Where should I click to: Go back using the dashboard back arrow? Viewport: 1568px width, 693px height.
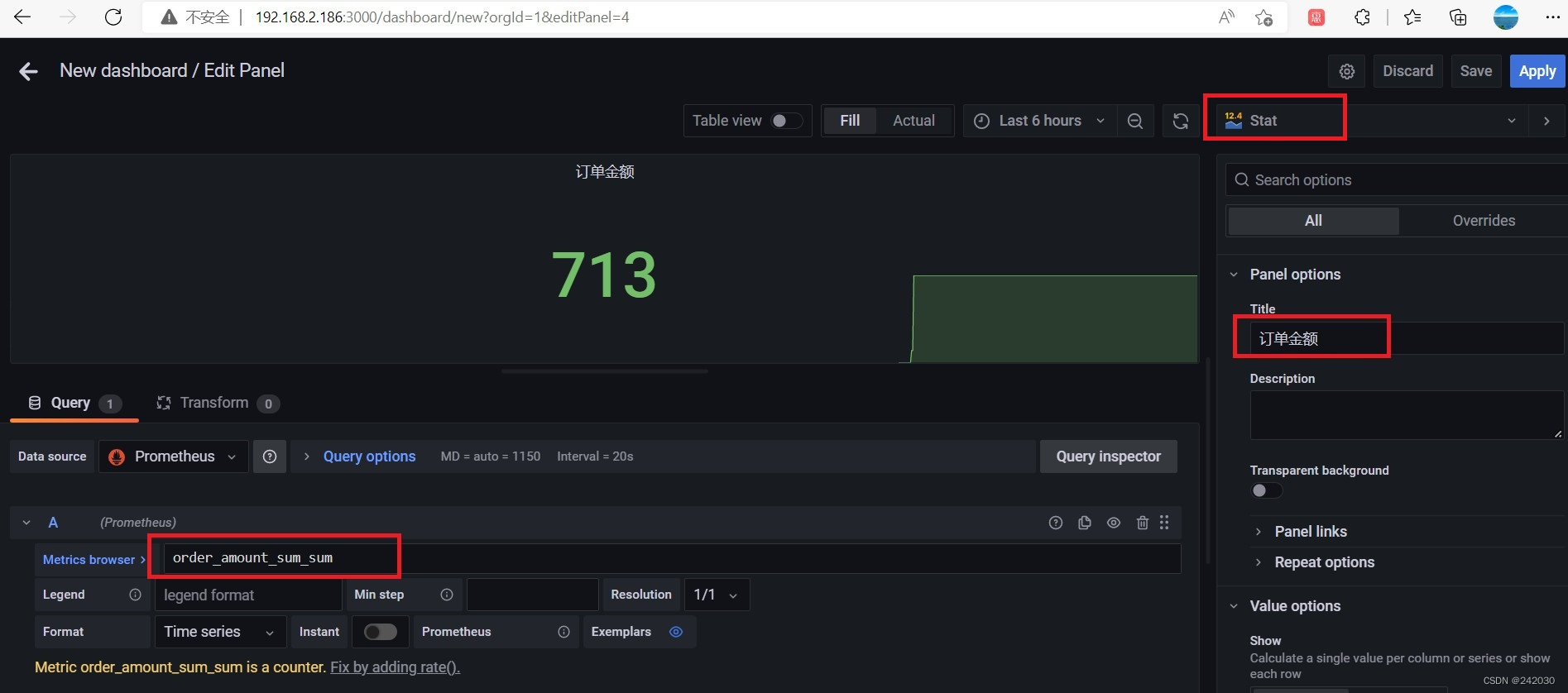pos(28,72)
